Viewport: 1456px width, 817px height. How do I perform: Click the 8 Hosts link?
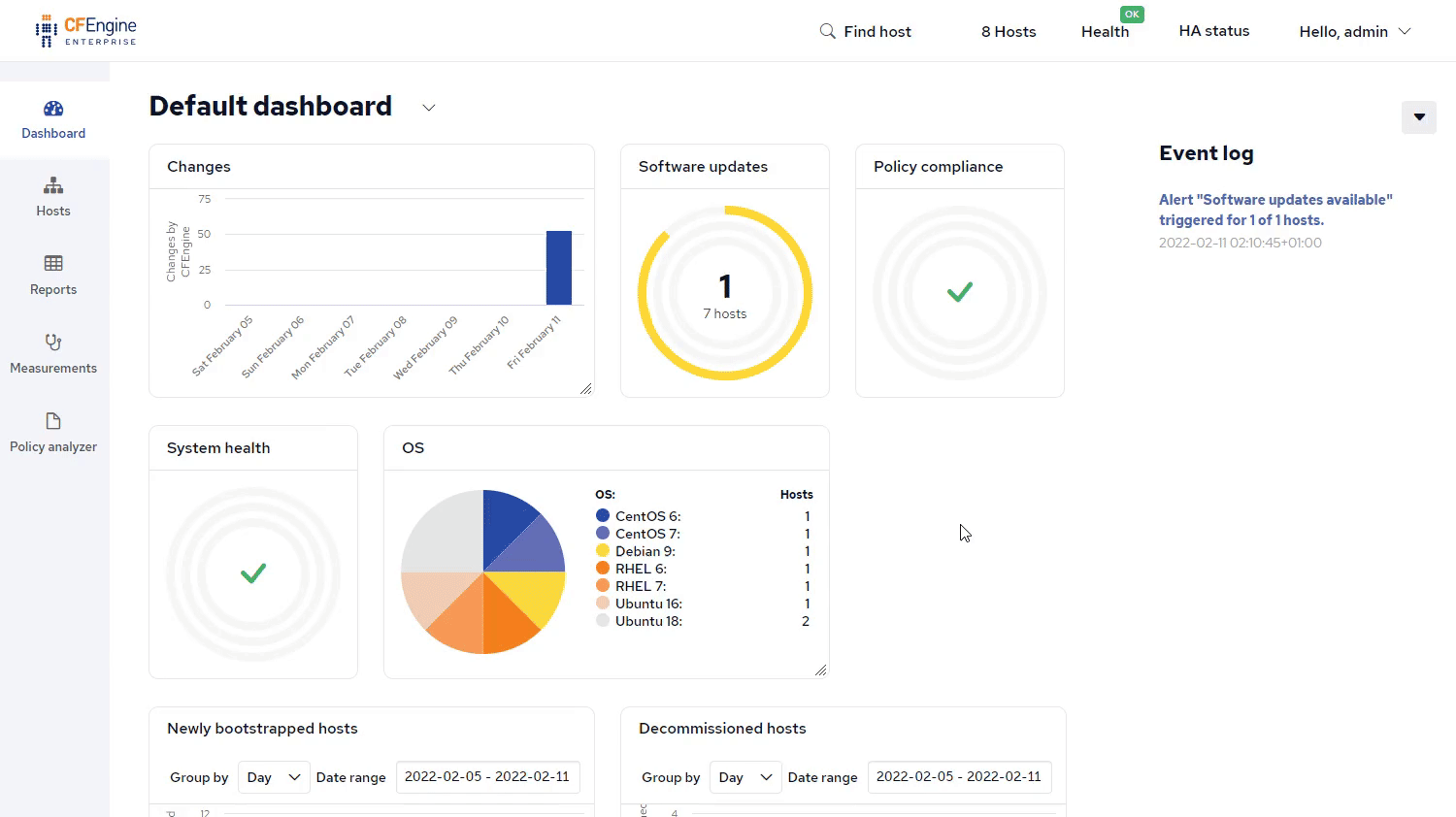tap(1008, 32)
